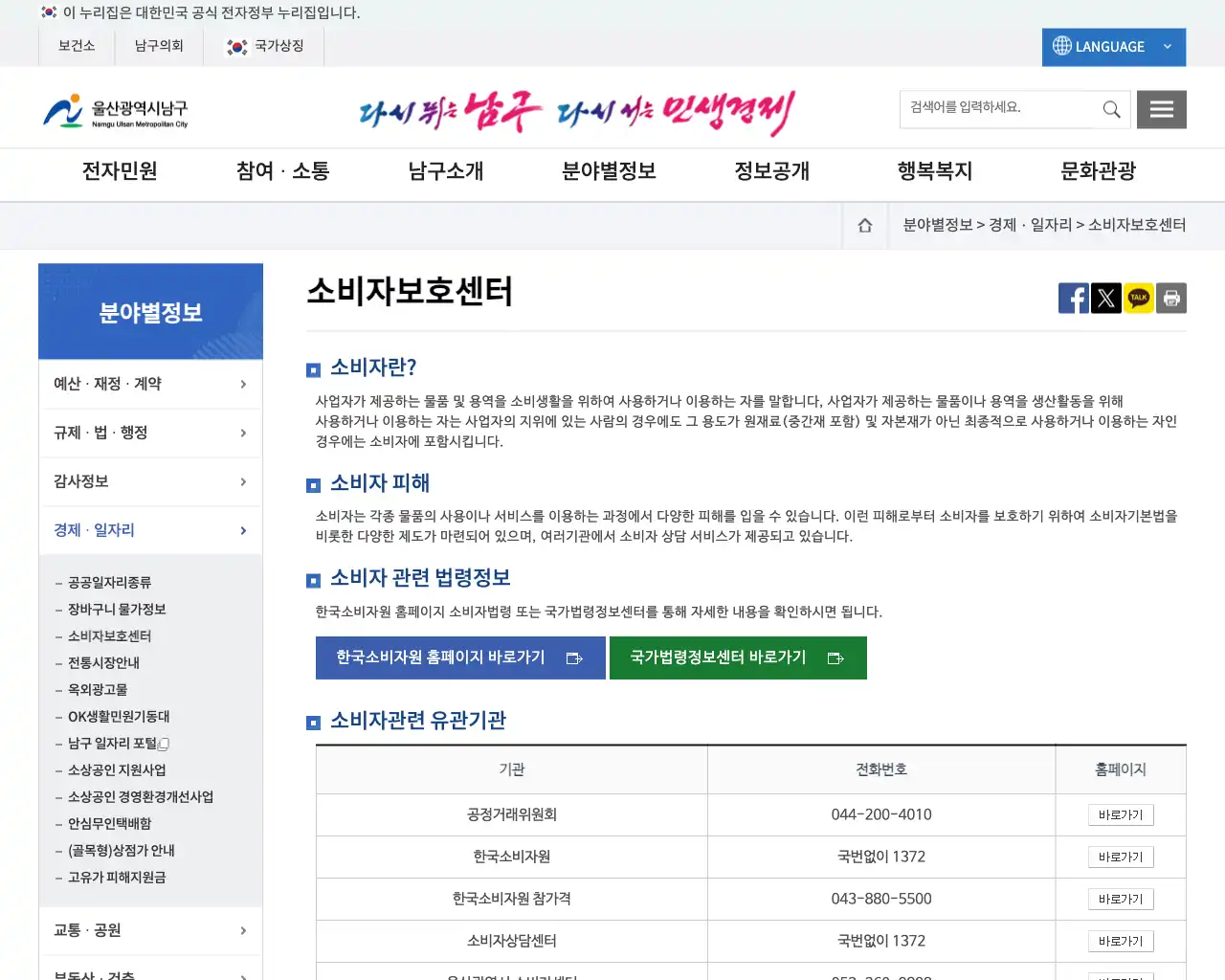Click the 울산광역시남구 logo
This screenshot has width=1225, height=980.
click(116, 111)
